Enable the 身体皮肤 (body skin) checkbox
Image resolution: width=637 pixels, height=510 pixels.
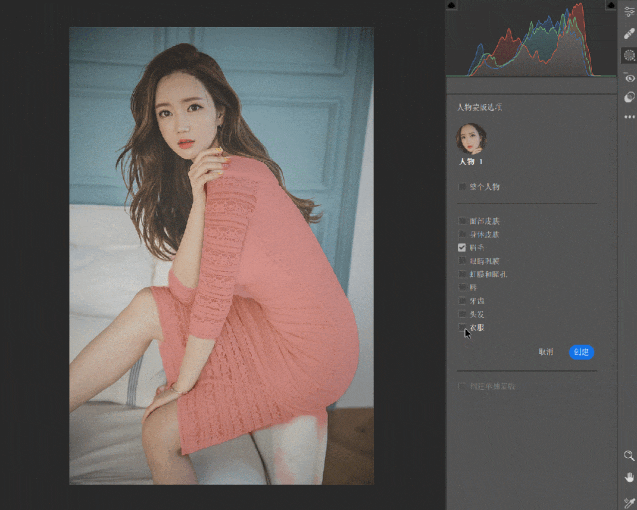pos(462,234)
